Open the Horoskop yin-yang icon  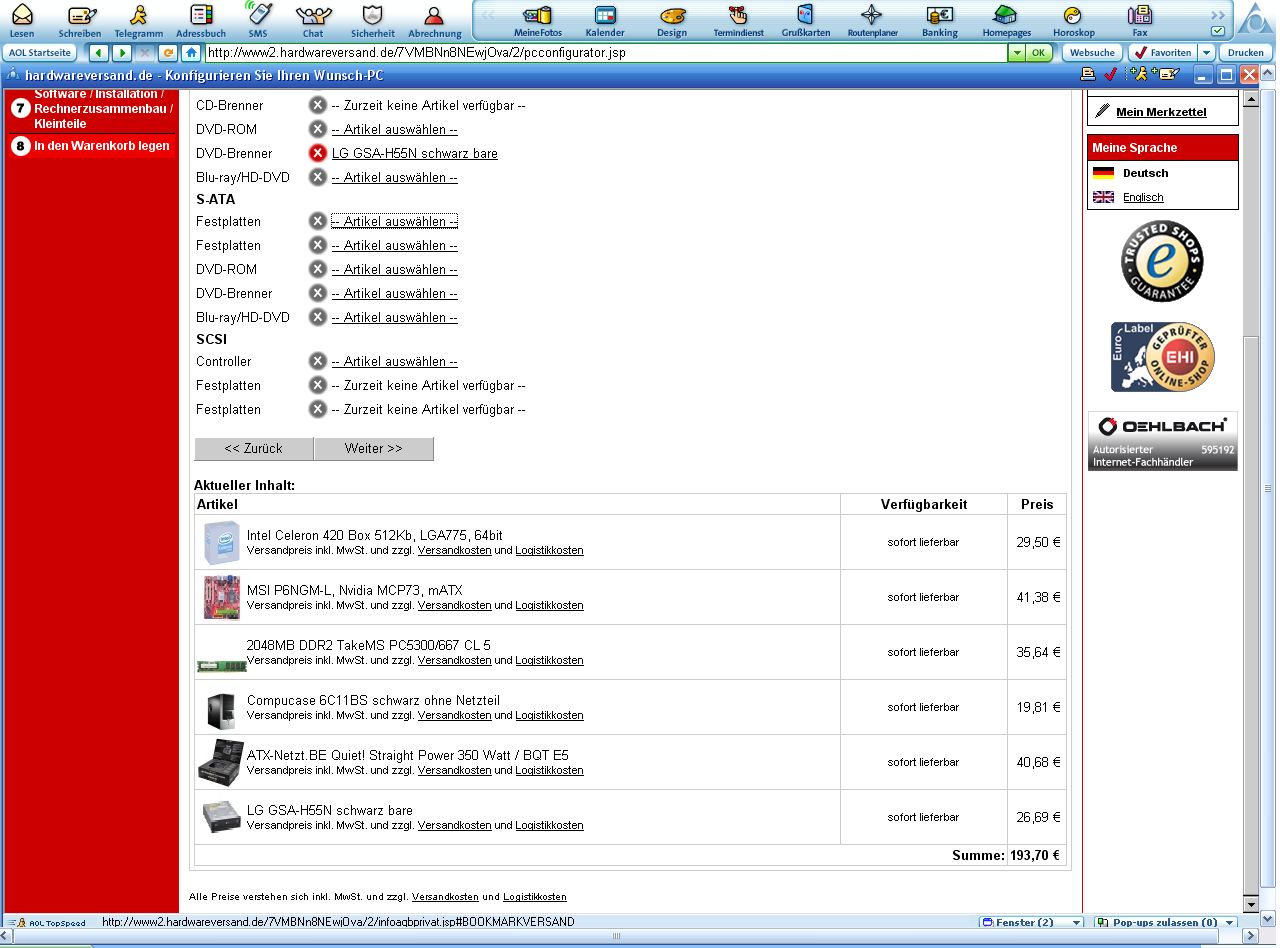click(1073, 19)
